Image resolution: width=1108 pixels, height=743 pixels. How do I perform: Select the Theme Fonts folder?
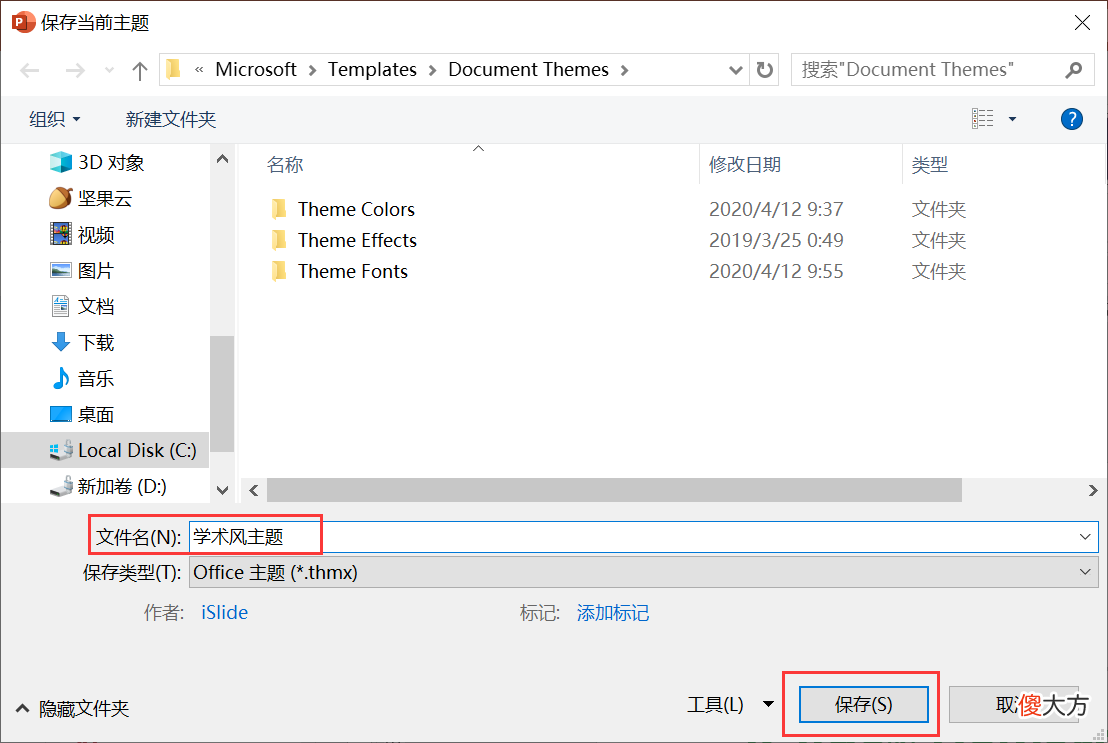pos(353,271)
